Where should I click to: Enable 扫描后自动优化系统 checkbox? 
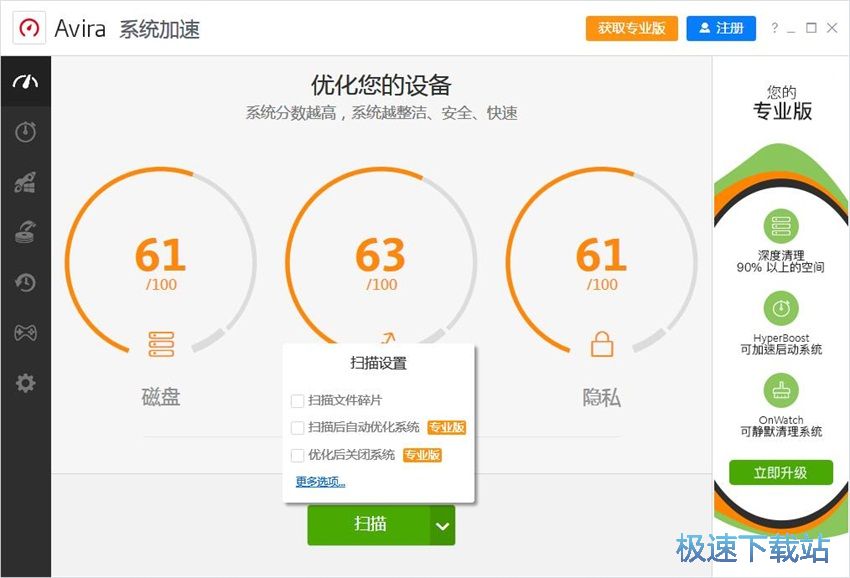tap(297, 428)
